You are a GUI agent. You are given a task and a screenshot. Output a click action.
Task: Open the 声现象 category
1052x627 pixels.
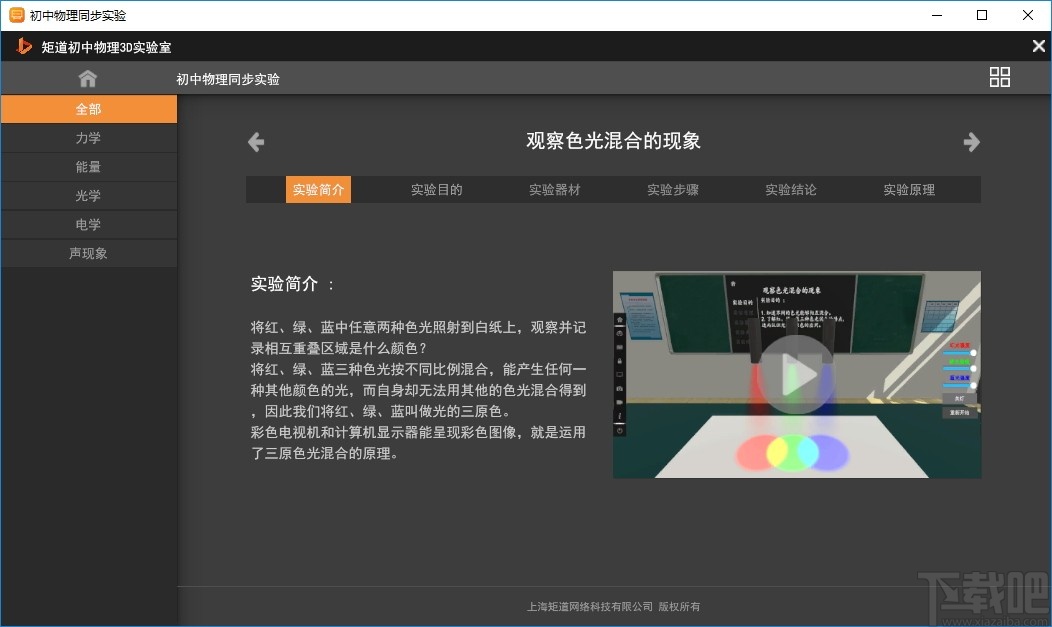(88, 253)
